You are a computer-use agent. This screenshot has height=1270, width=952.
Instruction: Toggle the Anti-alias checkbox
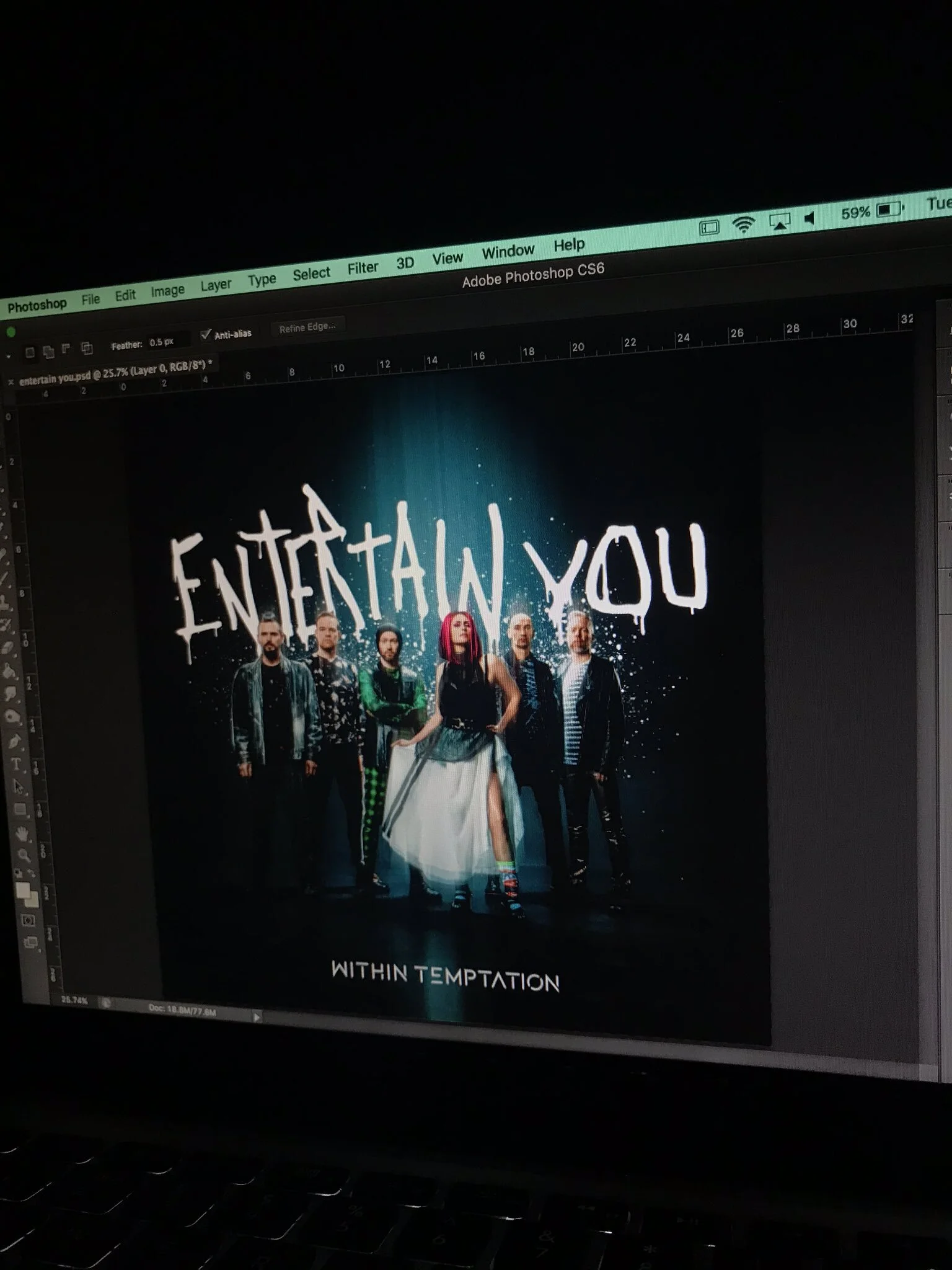coord(206,334)
